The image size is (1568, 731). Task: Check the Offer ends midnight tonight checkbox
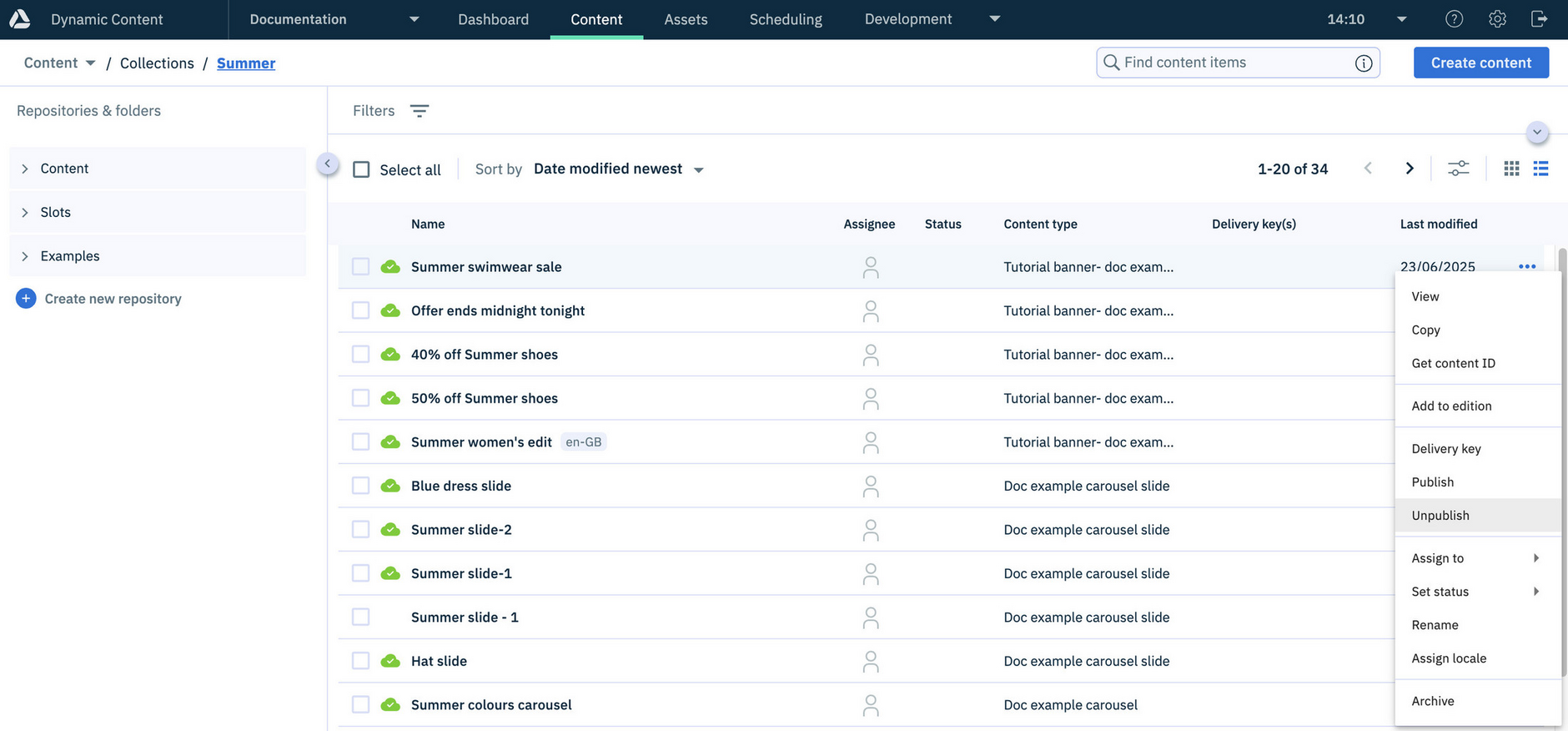click(x=360, y=310)
